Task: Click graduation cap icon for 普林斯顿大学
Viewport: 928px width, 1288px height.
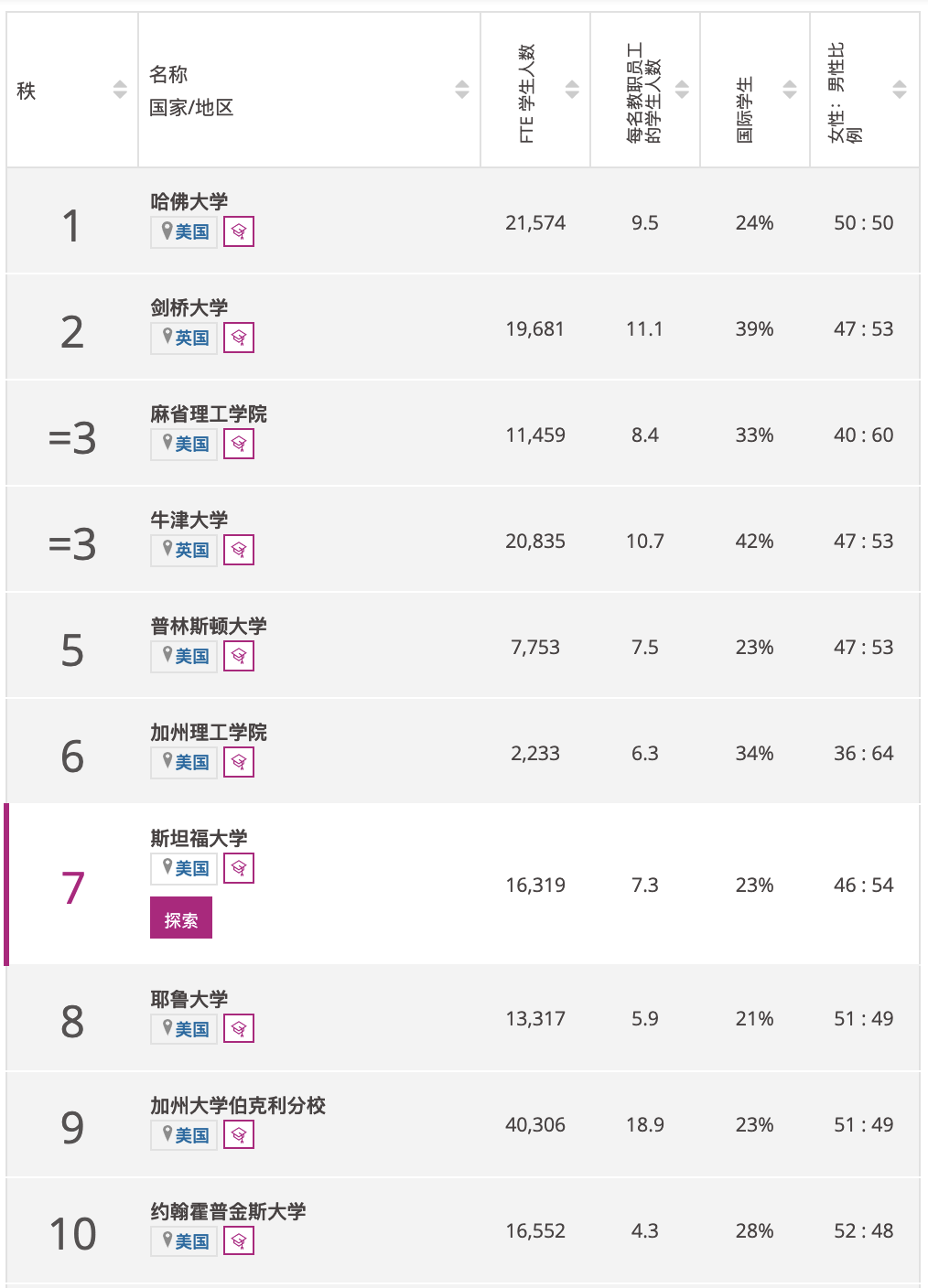Action: (239, 656)
